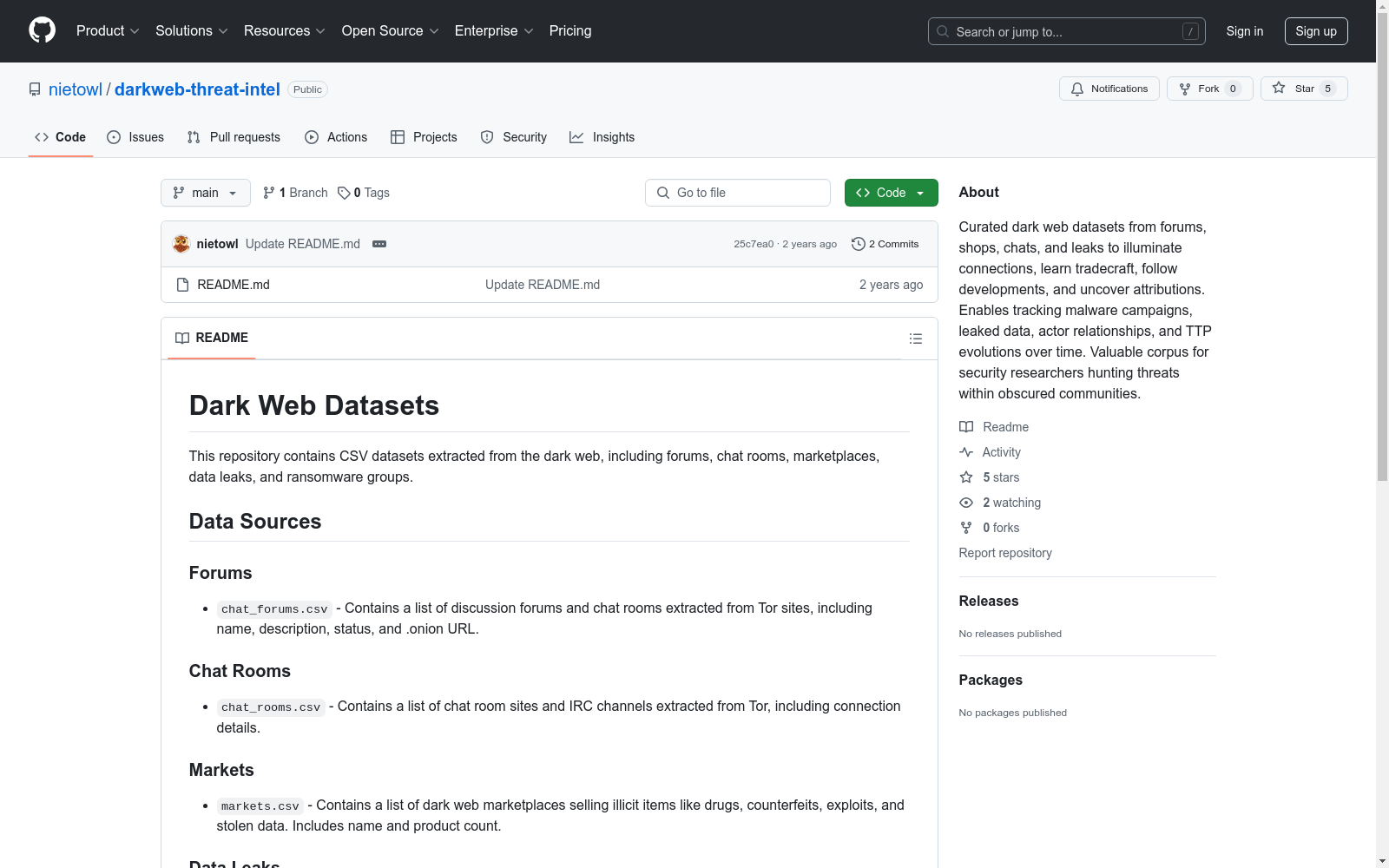
Task: Go to the Actions tab
Action: click(336, 137)
